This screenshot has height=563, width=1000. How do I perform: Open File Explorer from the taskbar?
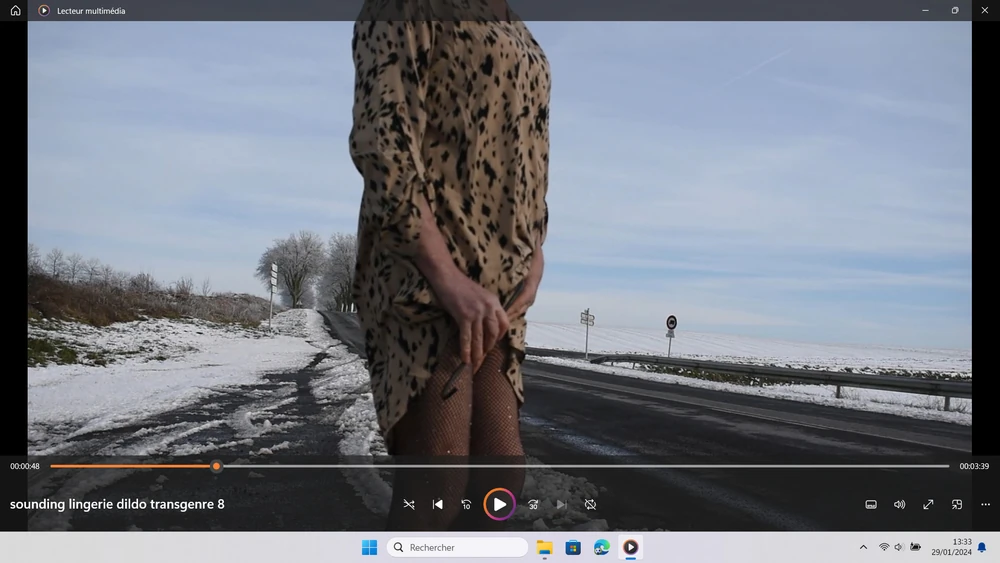pyautogui.click(x=545, y=547)
